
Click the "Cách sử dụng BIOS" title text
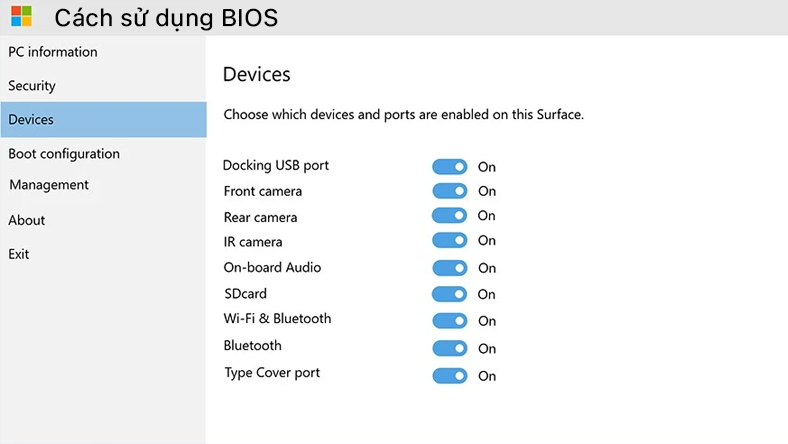click(x=166, y=17)
